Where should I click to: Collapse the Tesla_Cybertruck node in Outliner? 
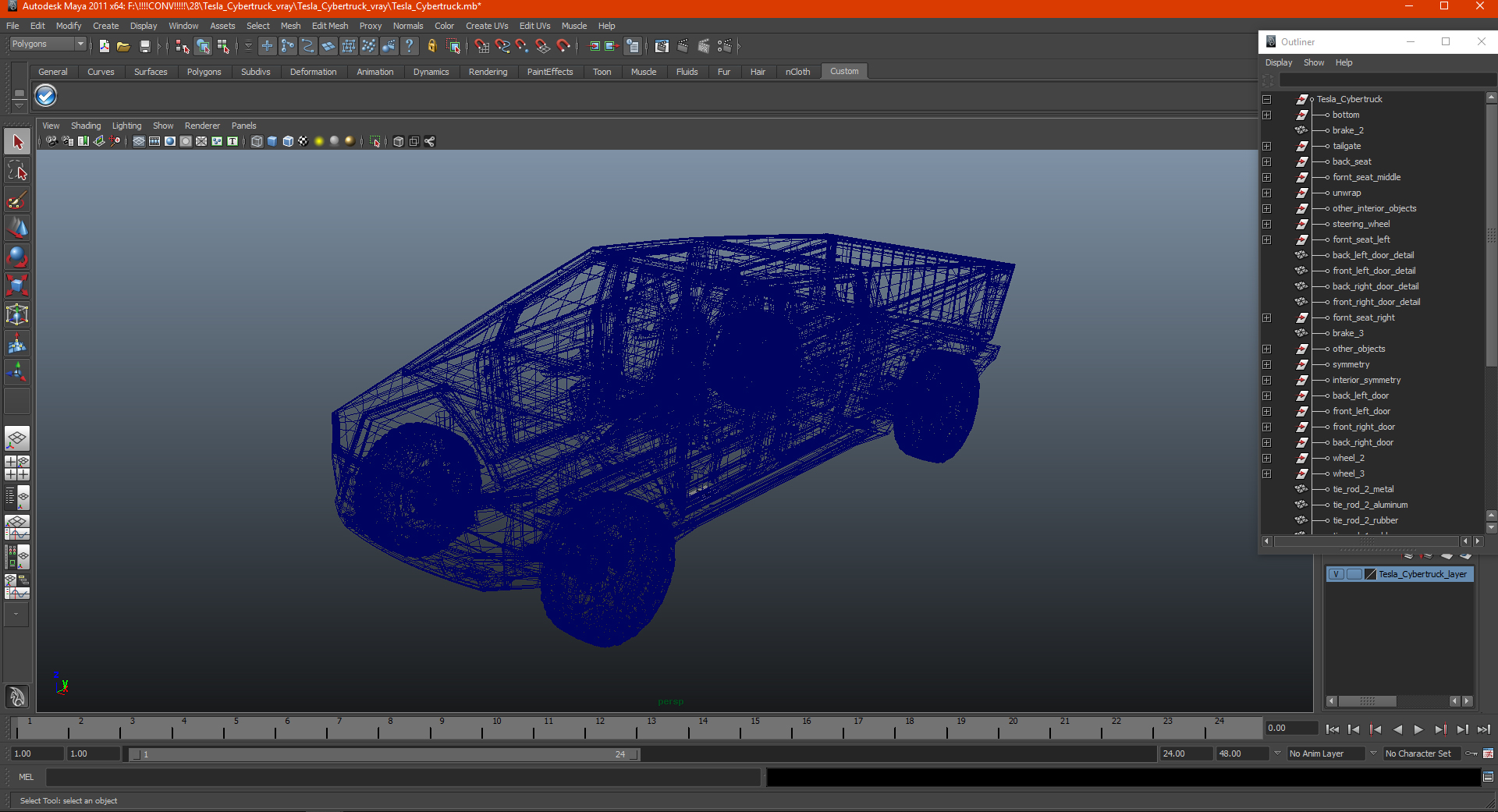1266,99
